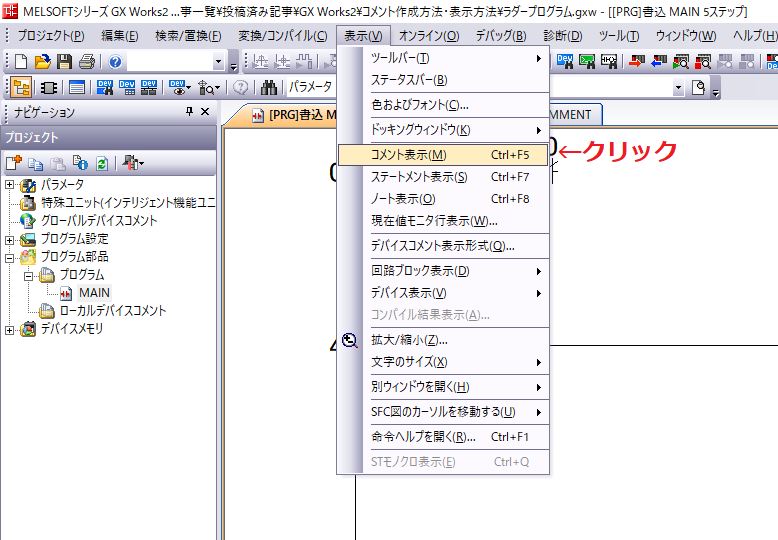
Task: Click the Read from PLC blue arrow icon
Action: pos(659,62)
